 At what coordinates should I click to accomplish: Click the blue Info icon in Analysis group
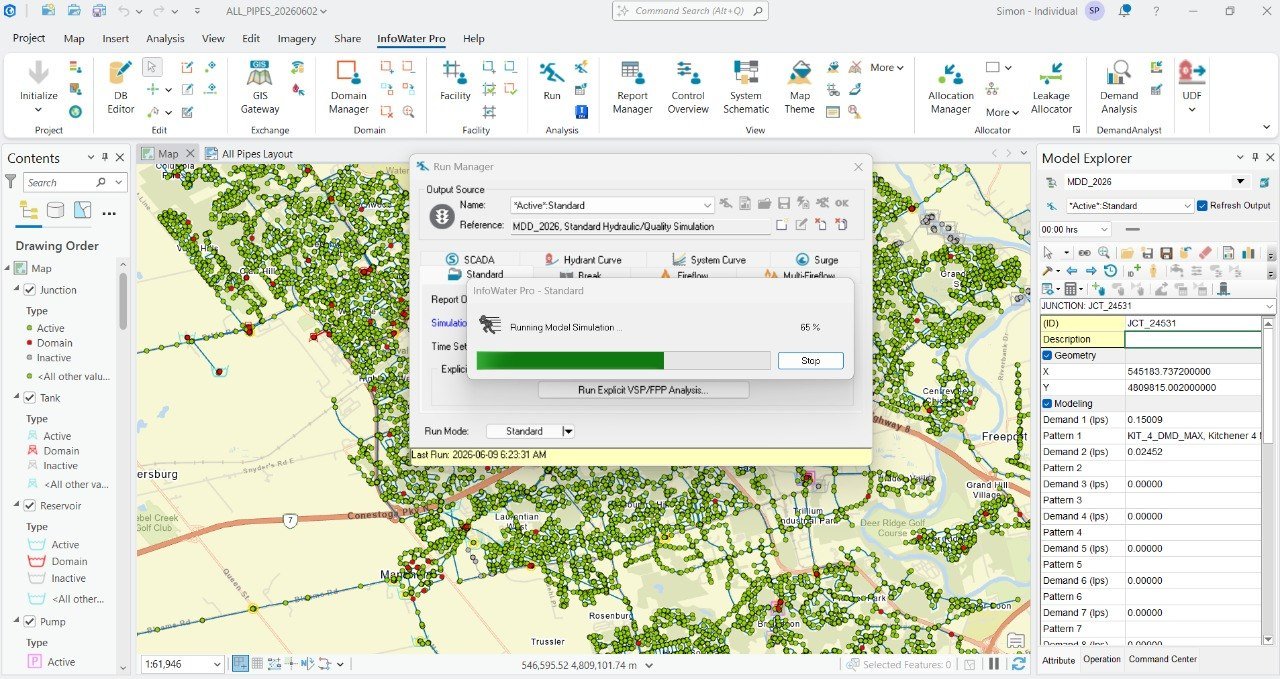pyautogui.click(x=581, y=112)
